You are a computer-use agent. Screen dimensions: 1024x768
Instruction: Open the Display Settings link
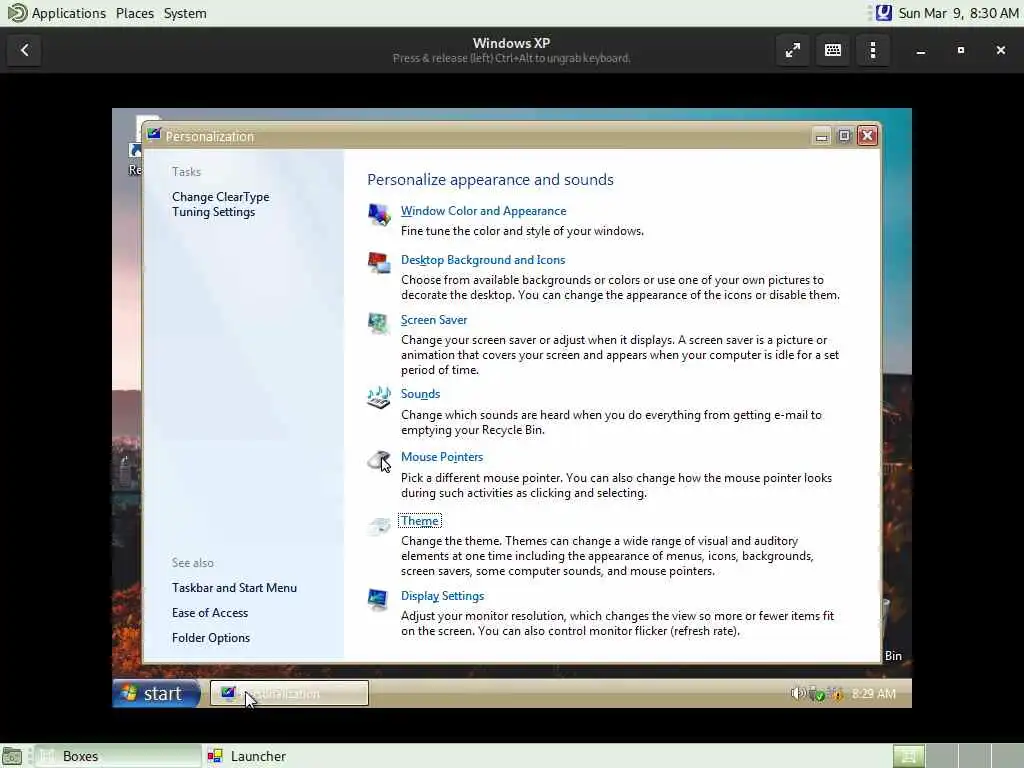(442, 596)
